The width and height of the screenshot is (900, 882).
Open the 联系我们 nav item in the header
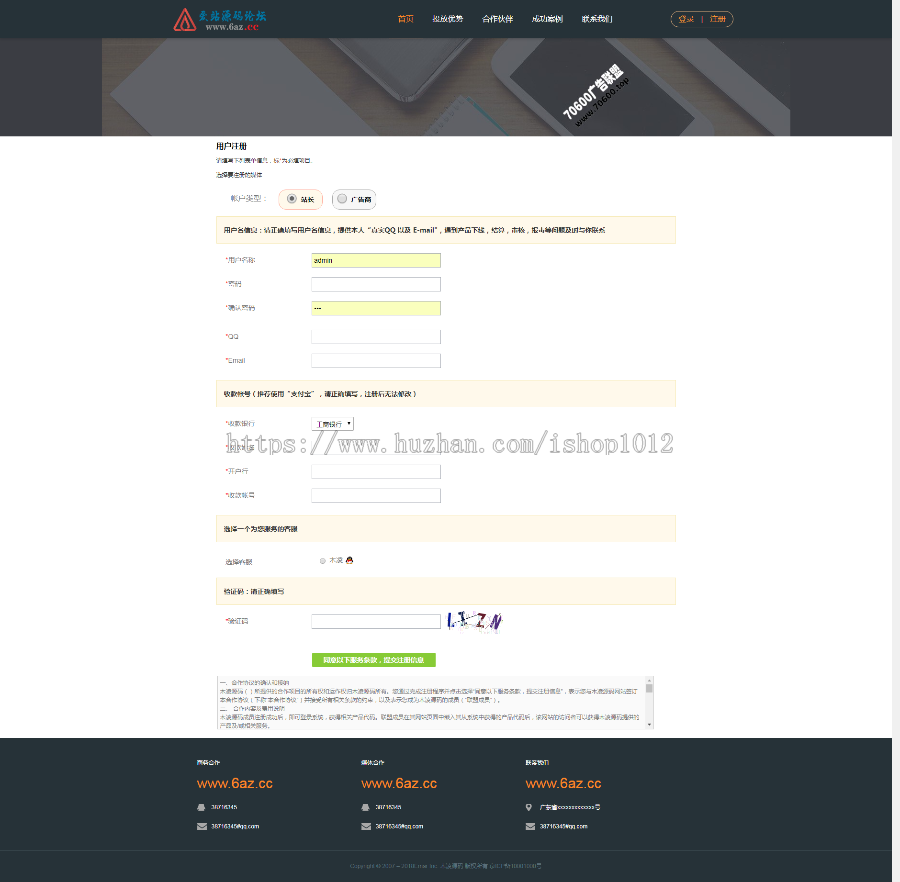coord(597,19)
